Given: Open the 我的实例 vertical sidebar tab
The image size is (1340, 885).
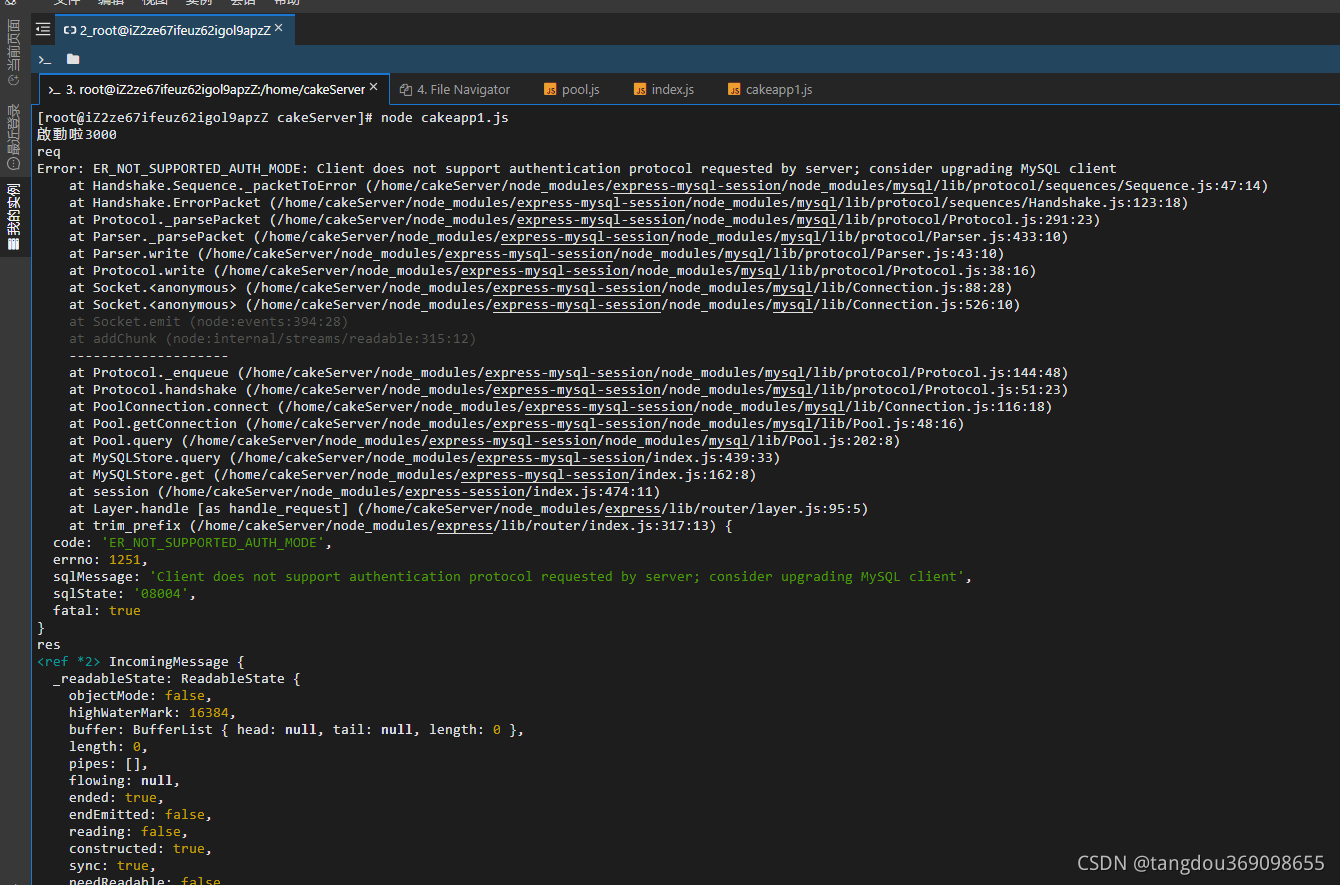Looking at the screenshot, I should point(13,217).
